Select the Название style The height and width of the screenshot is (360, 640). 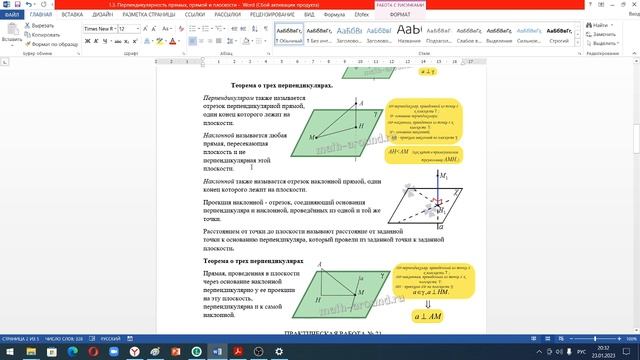[409, 34]
